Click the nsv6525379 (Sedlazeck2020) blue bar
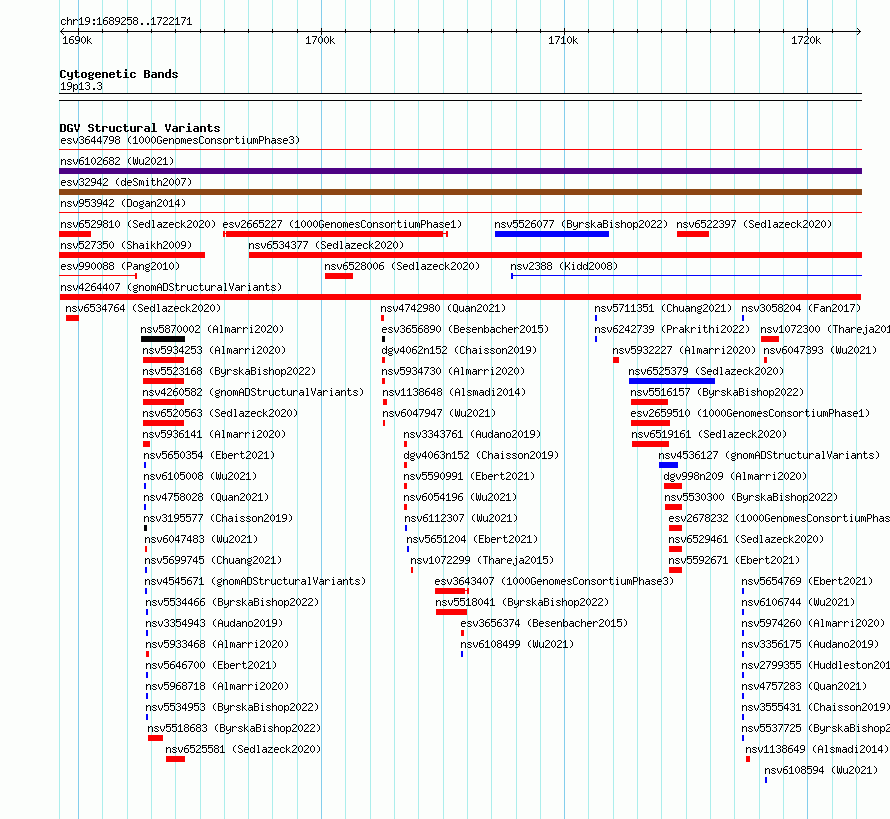 click(x=671, y=381)
